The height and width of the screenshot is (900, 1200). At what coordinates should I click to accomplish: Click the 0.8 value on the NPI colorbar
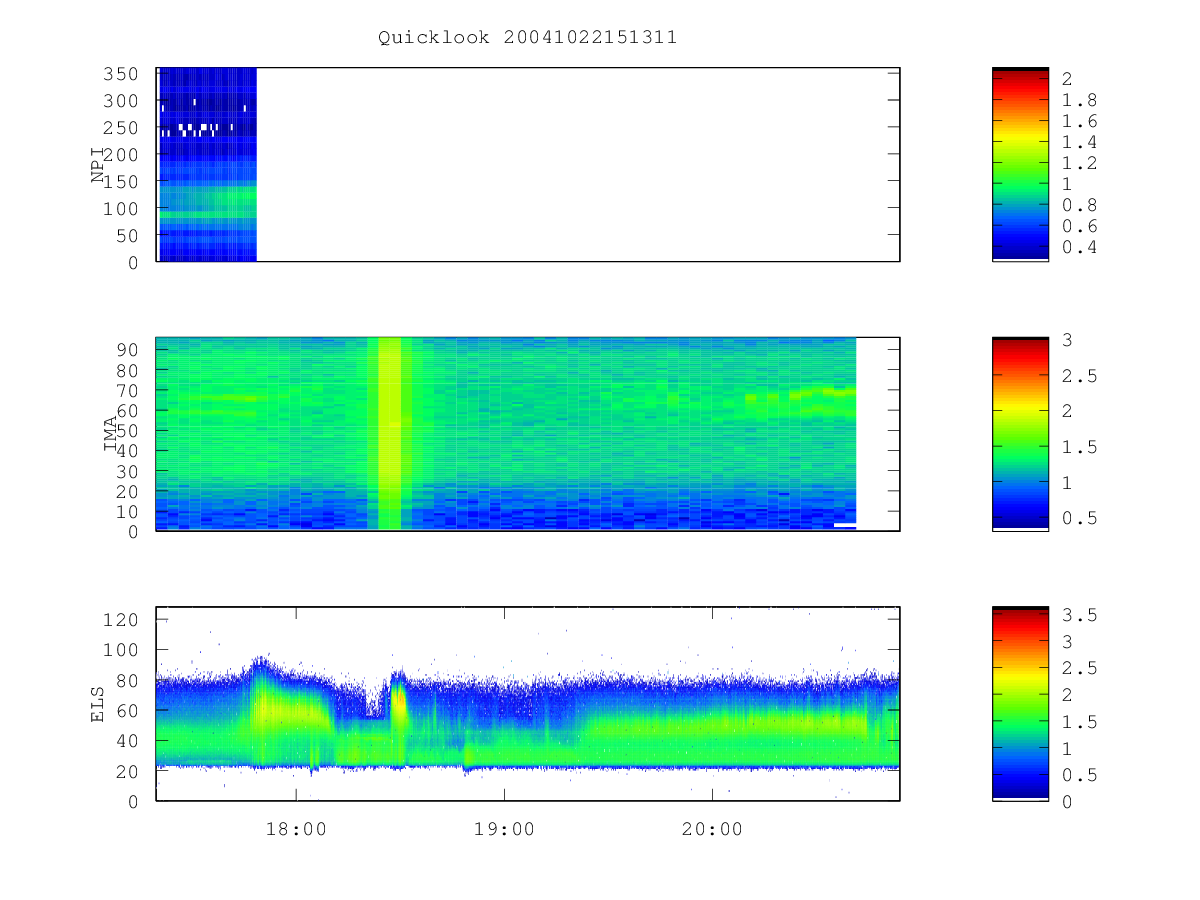point(1078,205)
